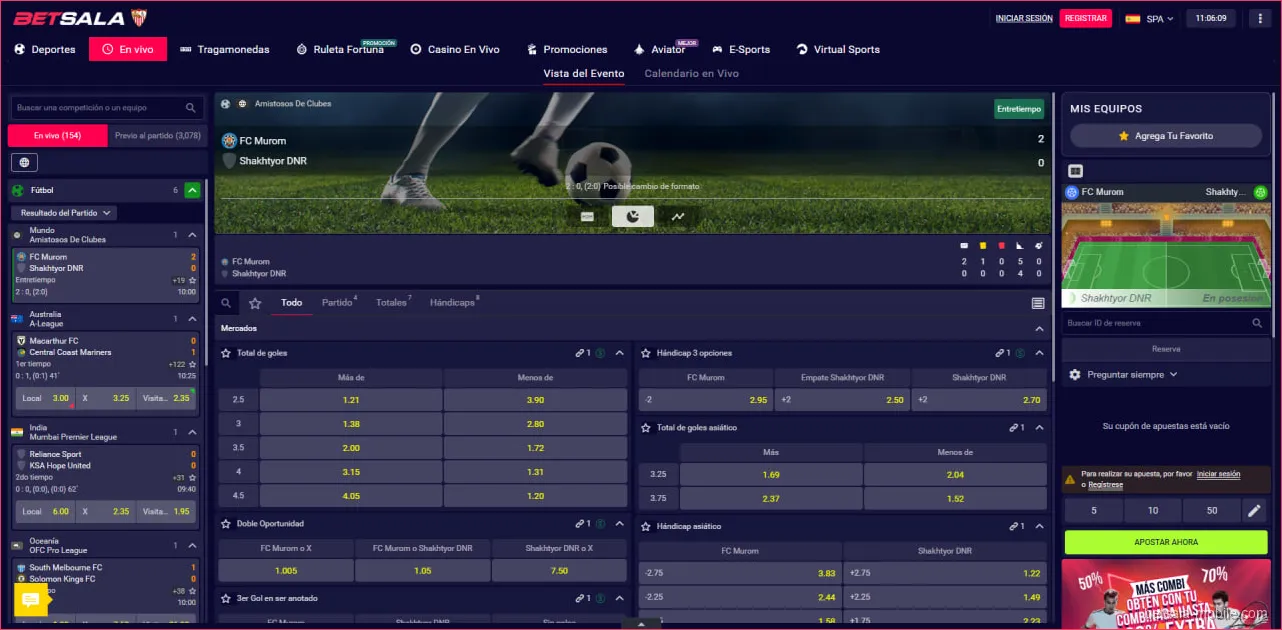
Task: Click INICIAR SESIÓN in the header
Action: [1024, 18]
